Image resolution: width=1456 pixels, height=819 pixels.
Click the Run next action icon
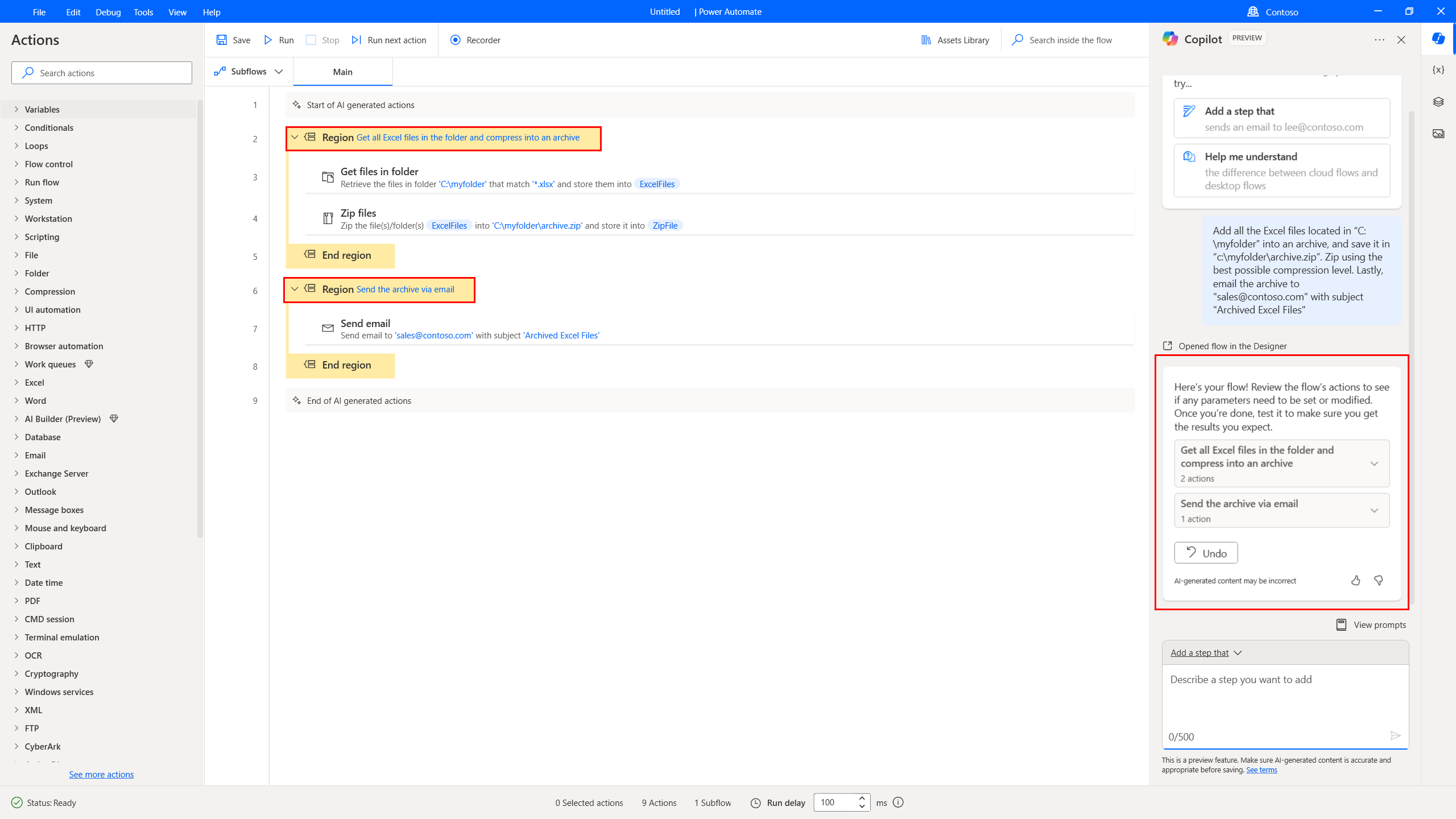click(x=358, y=40)
